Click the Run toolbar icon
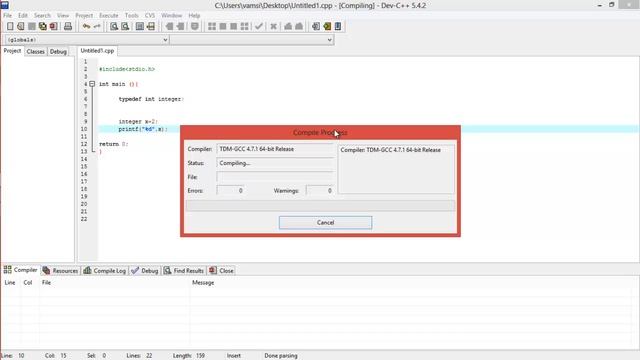 click(x=223, y=26)
